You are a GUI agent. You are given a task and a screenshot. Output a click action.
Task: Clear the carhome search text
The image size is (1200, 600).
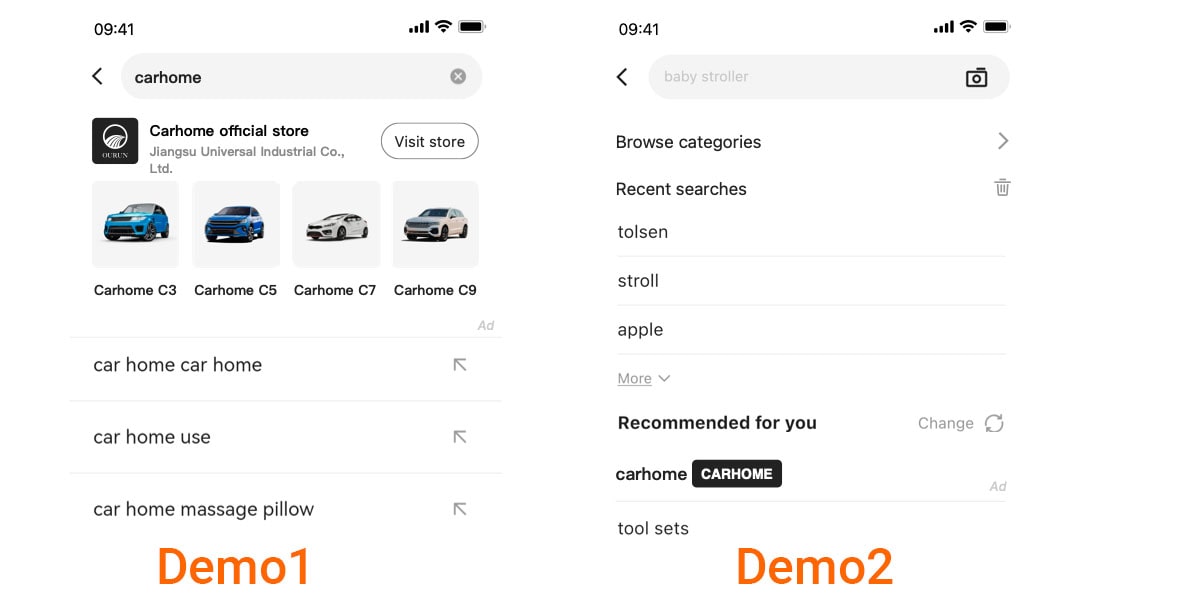[458, 76]
